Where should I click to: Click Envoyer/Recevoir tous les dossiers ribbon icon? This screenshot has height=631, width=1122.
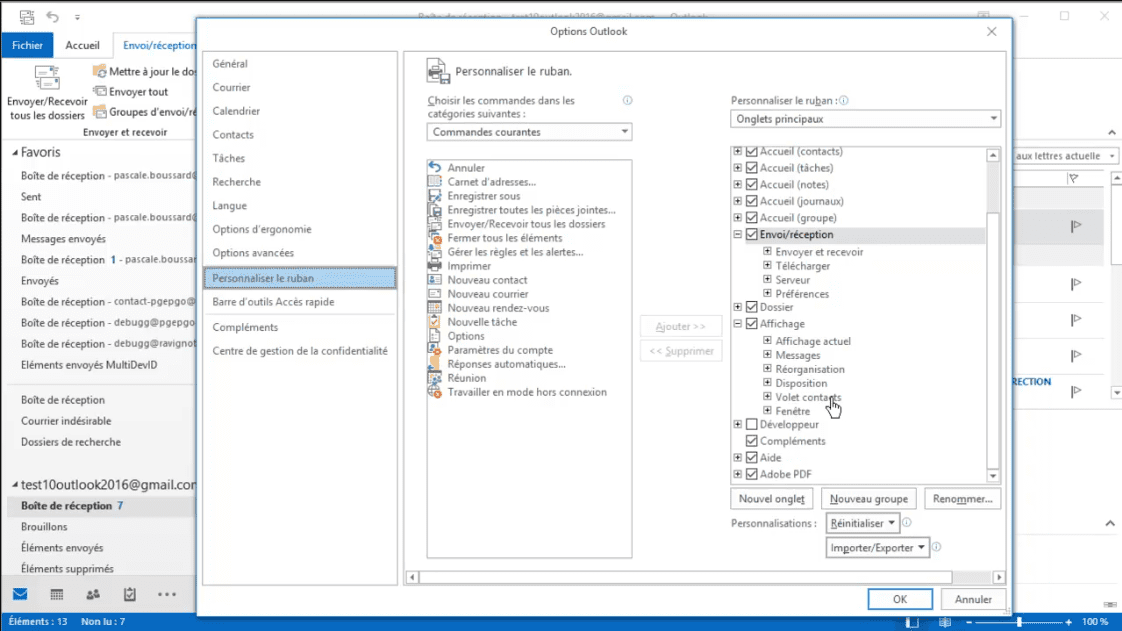(x=47, y=79)
